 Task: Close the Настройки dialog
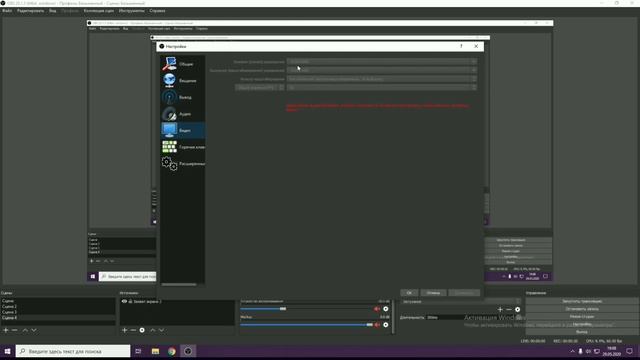point(476,46)
